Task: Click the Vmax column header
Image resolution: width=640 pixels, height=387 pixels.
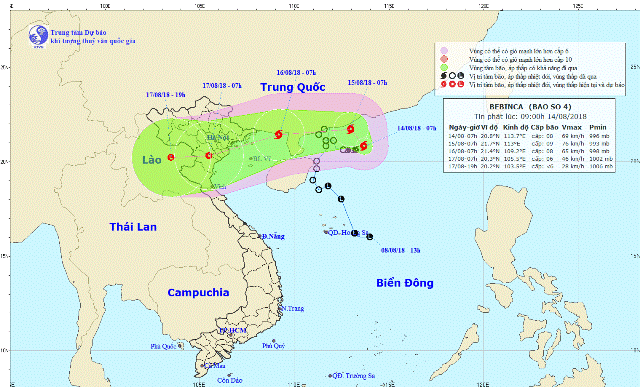Action: [x=571, y=127]
